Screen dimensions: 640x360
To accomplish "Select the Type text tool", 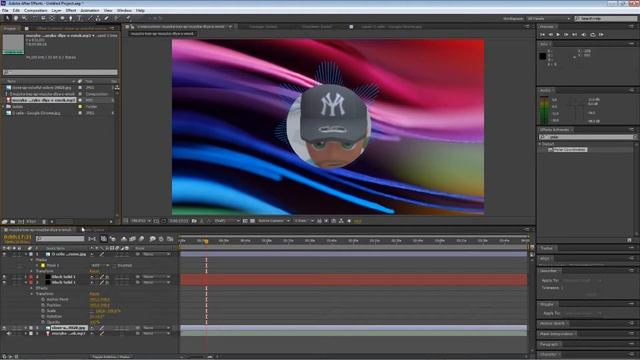I will click(x=79, y=18).
